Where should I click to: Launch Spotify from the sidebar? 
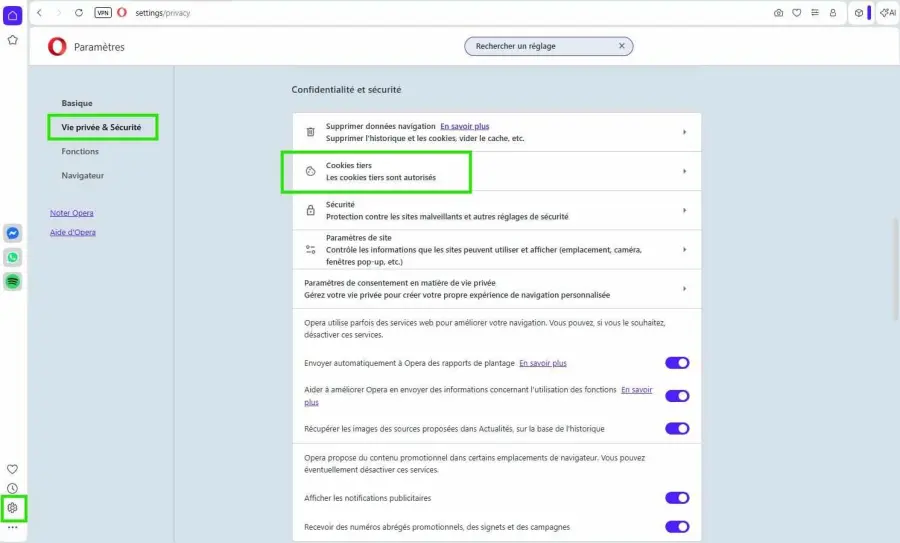(13, 282)
